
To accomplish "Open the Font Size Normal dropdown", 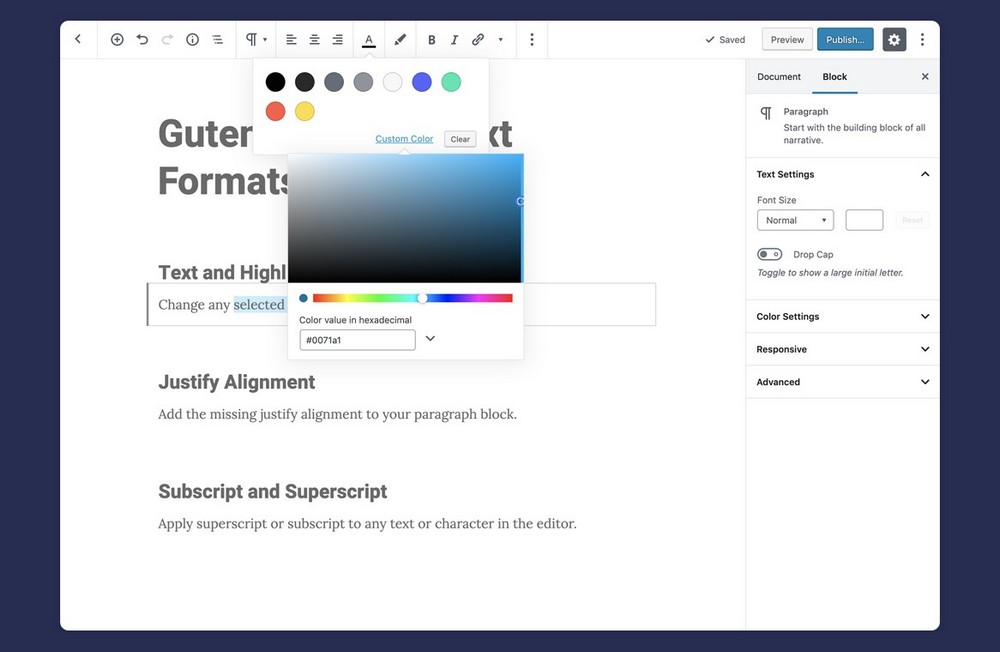I will point(795,220).
